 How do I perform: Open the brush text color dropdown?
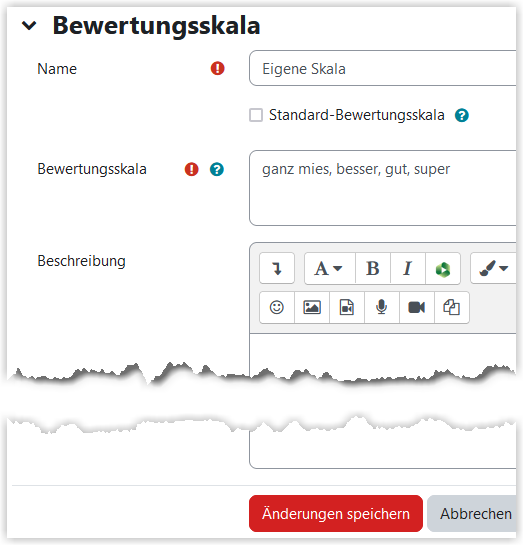pos(494,268)
